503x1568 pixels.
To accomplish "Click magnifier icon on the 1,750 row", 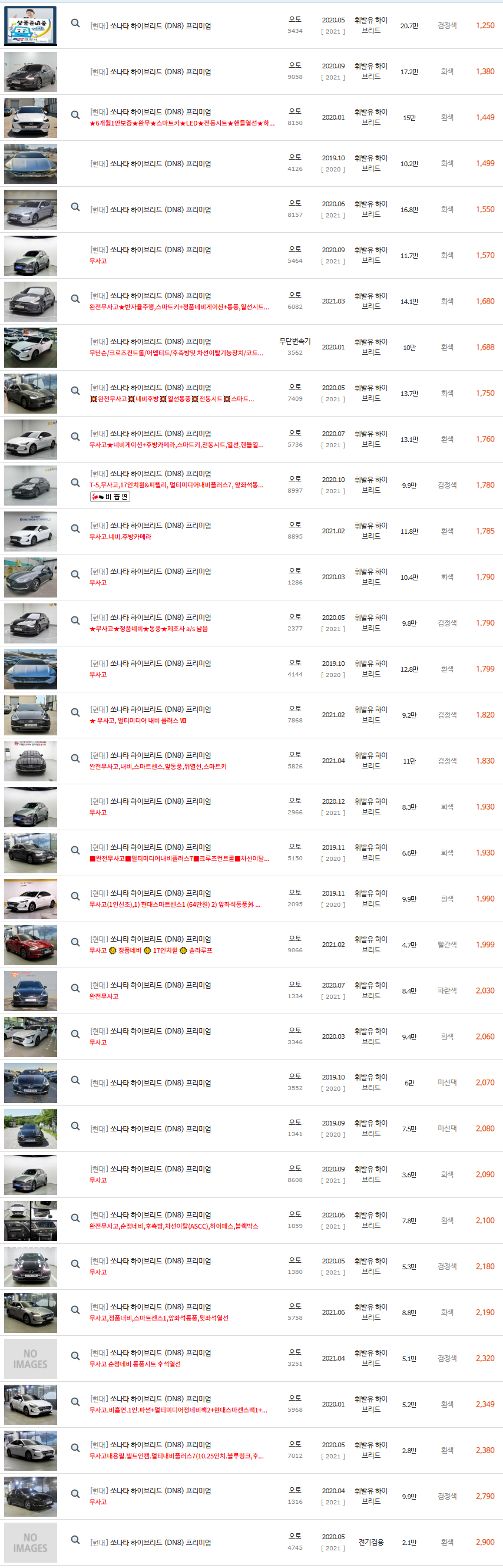I will point(75,391).
